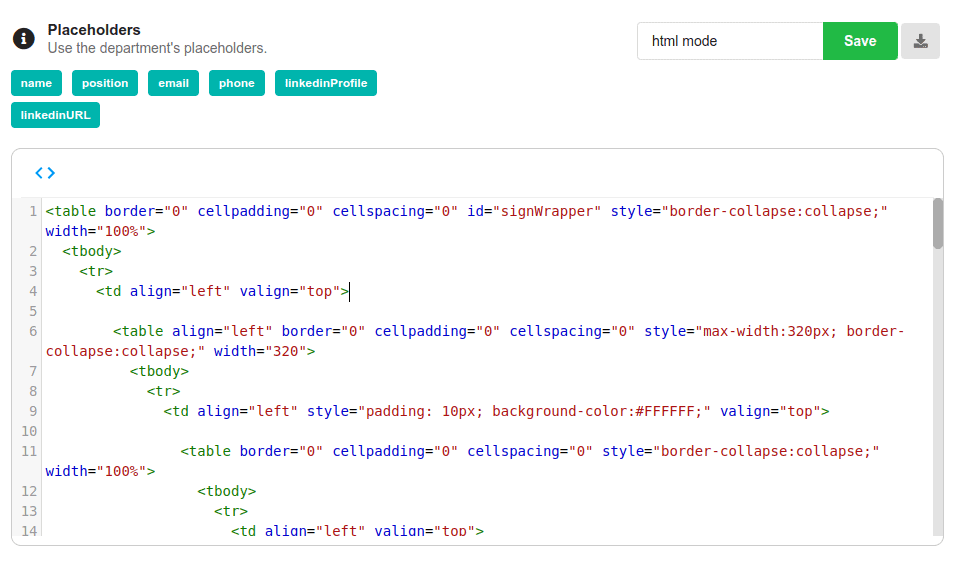
Task: Insert the name placeholder
Action: pyautogui.click(x=37, y=83)
